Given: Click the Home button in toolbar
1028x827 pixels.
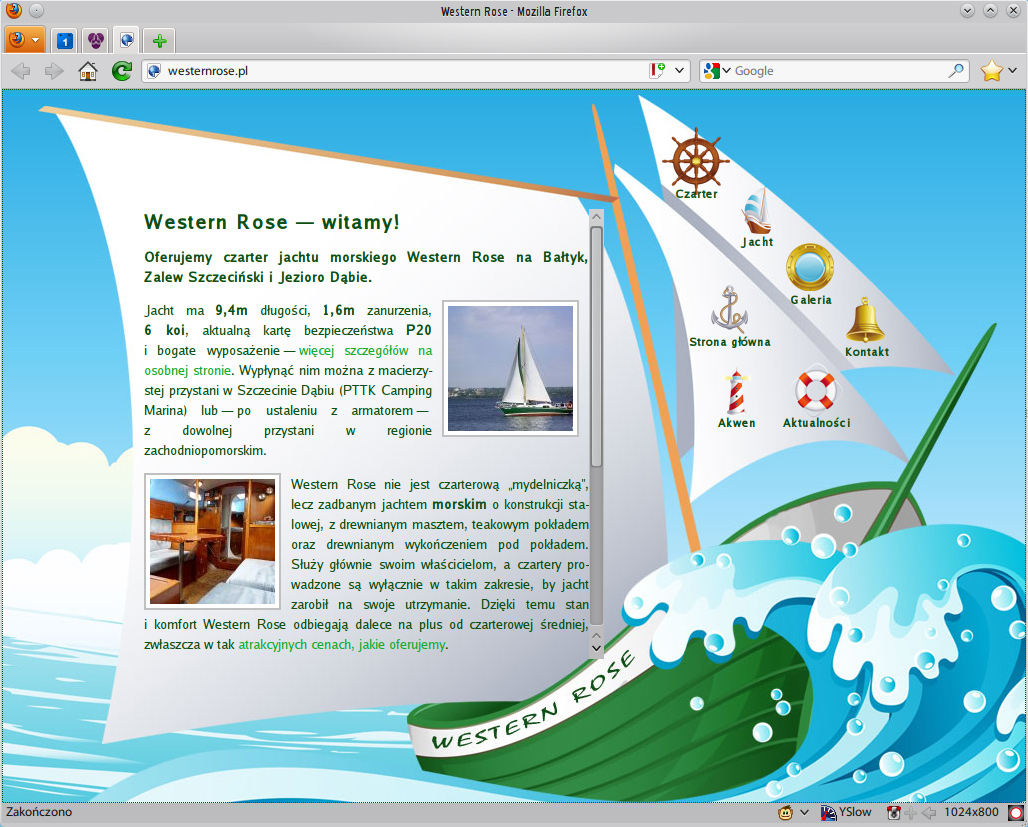Looking at the screenshot, I should (88, 71).
